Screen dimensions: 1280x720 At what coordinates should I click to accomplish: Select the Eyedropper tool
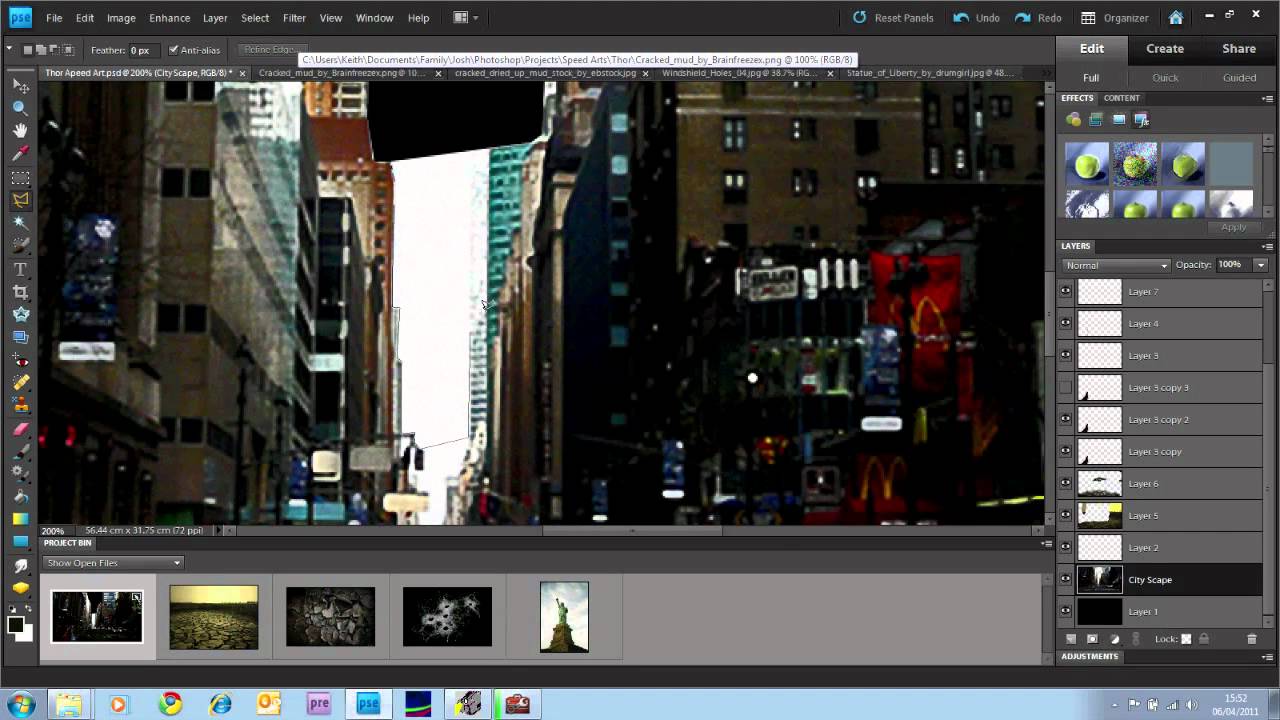[x=20, y=154]
